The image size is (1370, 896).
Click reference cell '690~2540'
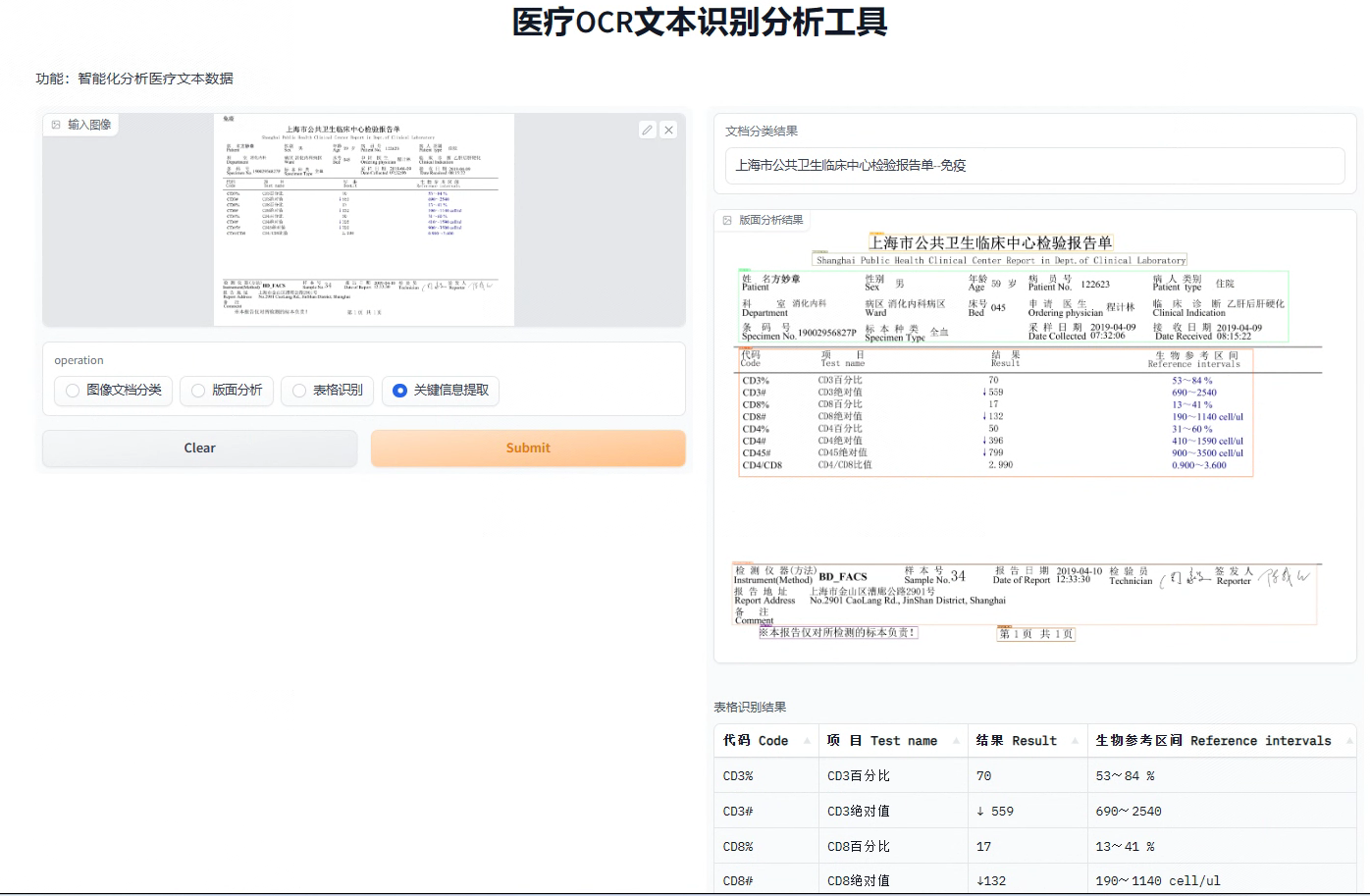(x=1222, y=812)
